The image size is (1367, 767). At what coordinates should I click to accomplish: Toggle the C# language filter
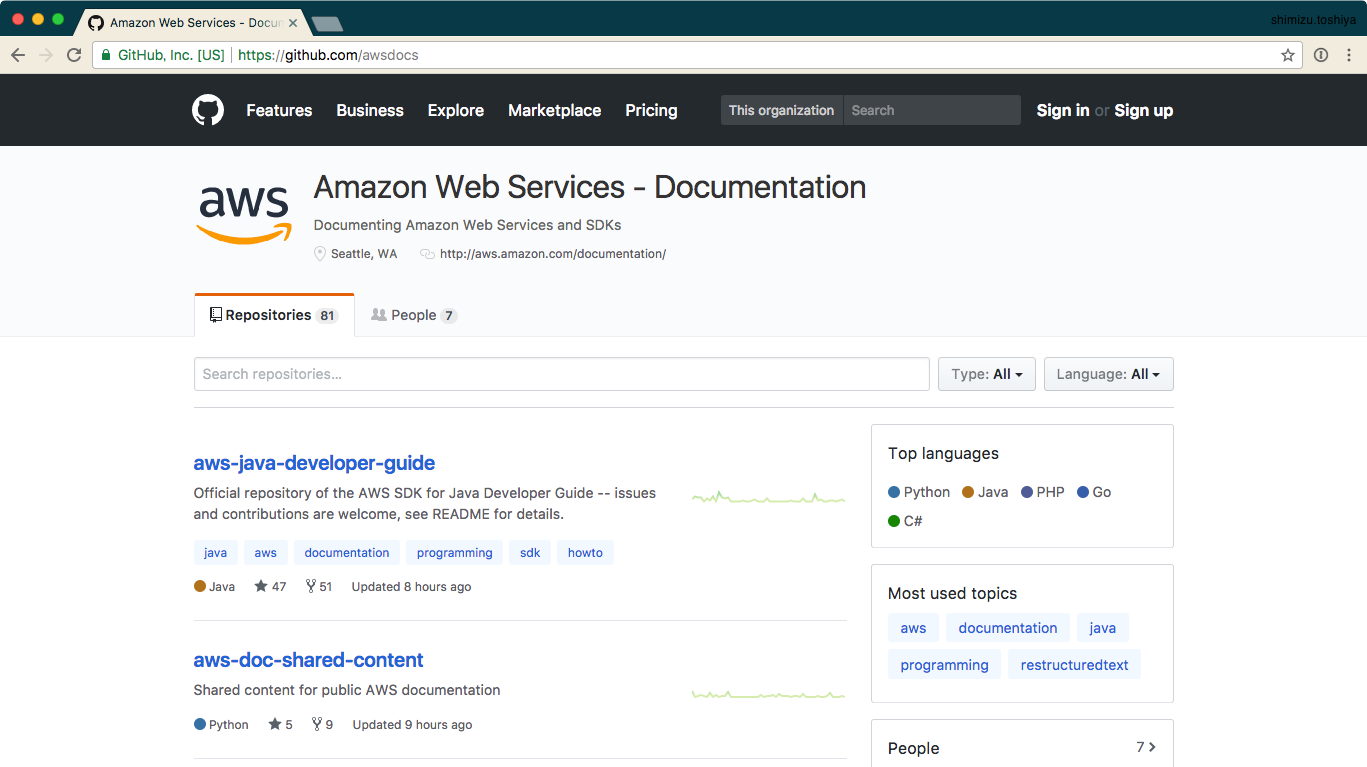pyautogui.click(x=893, y=521)
